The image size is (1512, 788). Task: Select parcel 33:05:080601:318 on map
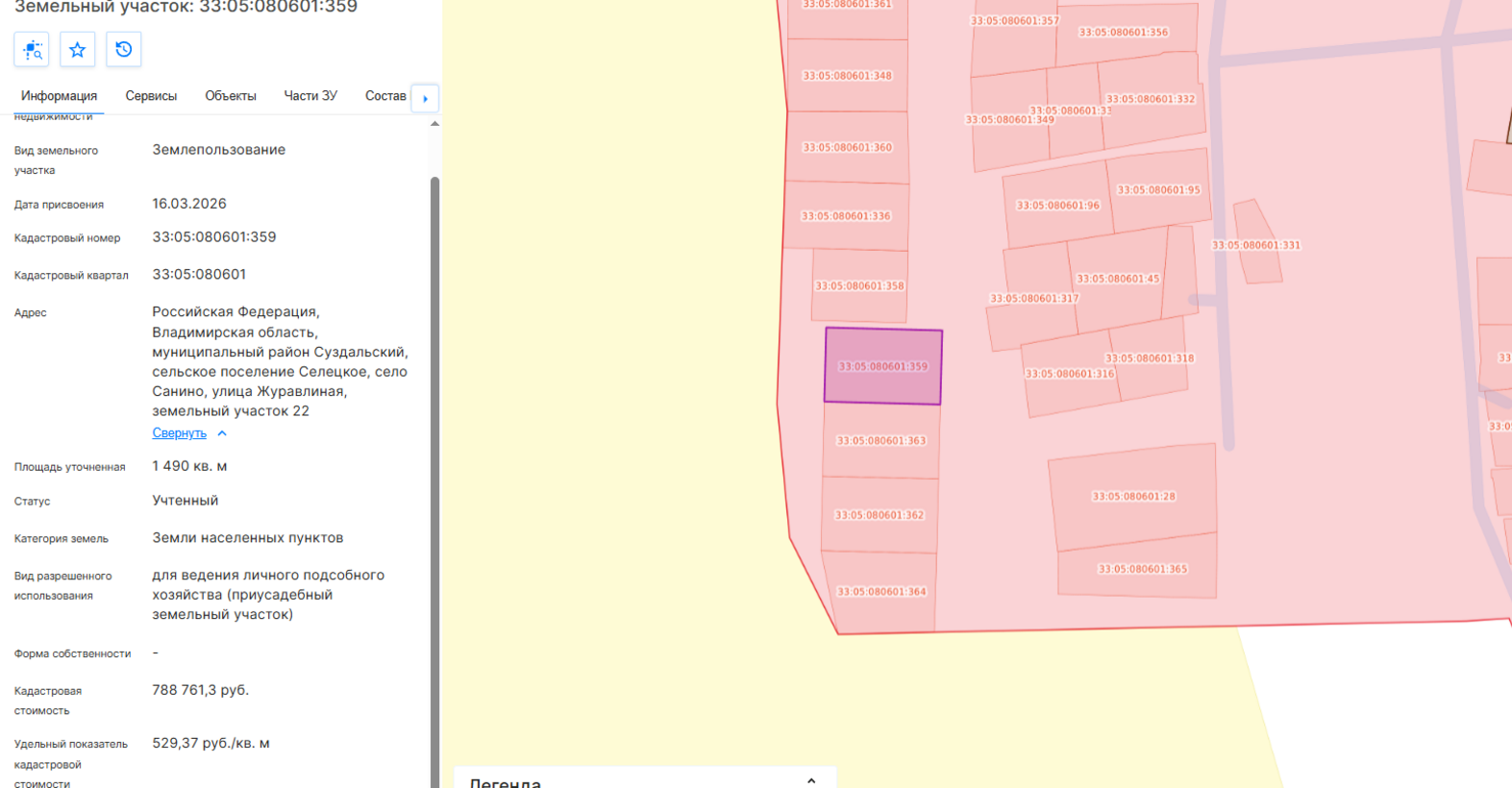coord(1150,358)
